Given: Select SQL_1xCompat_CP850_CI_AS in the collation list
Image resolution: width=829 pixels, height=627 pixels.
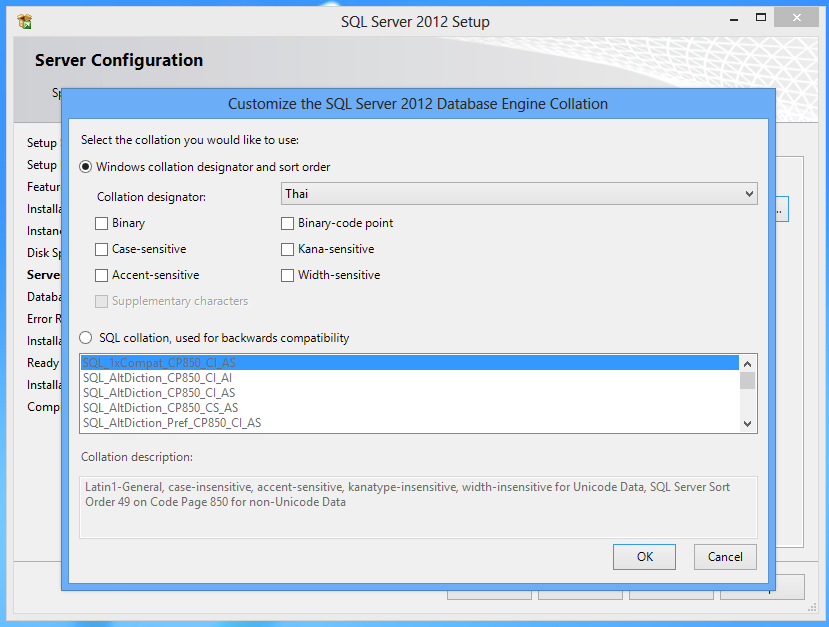Looking at the screenshot, I should [x=410, y=363].
